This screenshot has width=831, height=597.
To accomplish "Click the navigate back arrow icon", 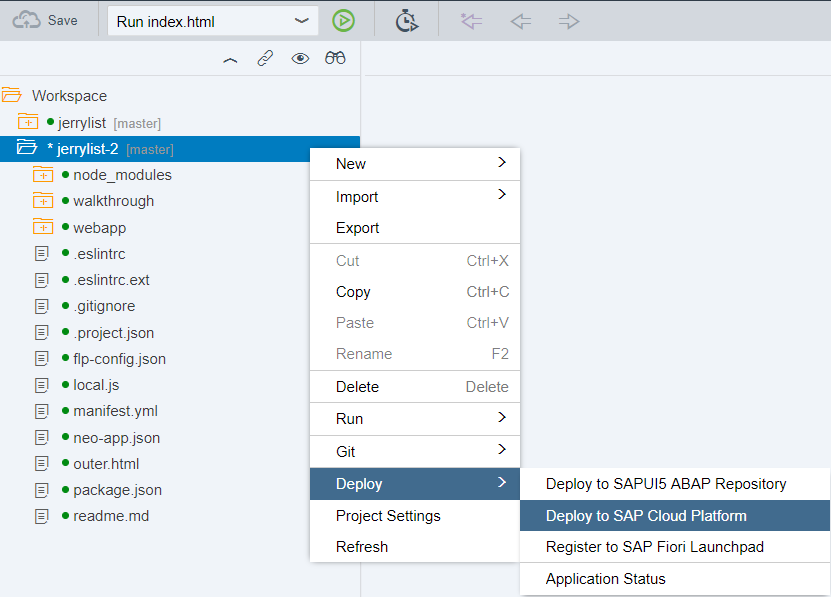I will click(520, 21).
